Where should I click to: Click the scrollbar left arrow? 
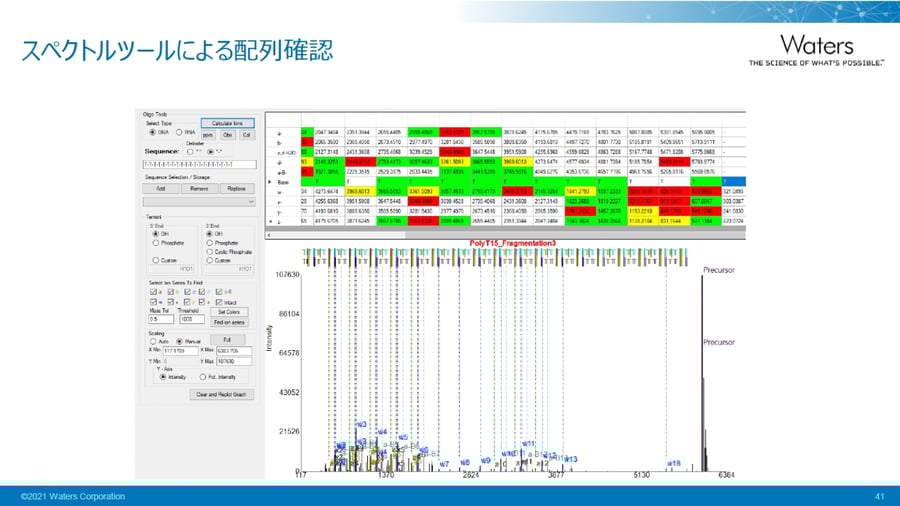click(270, 235)
